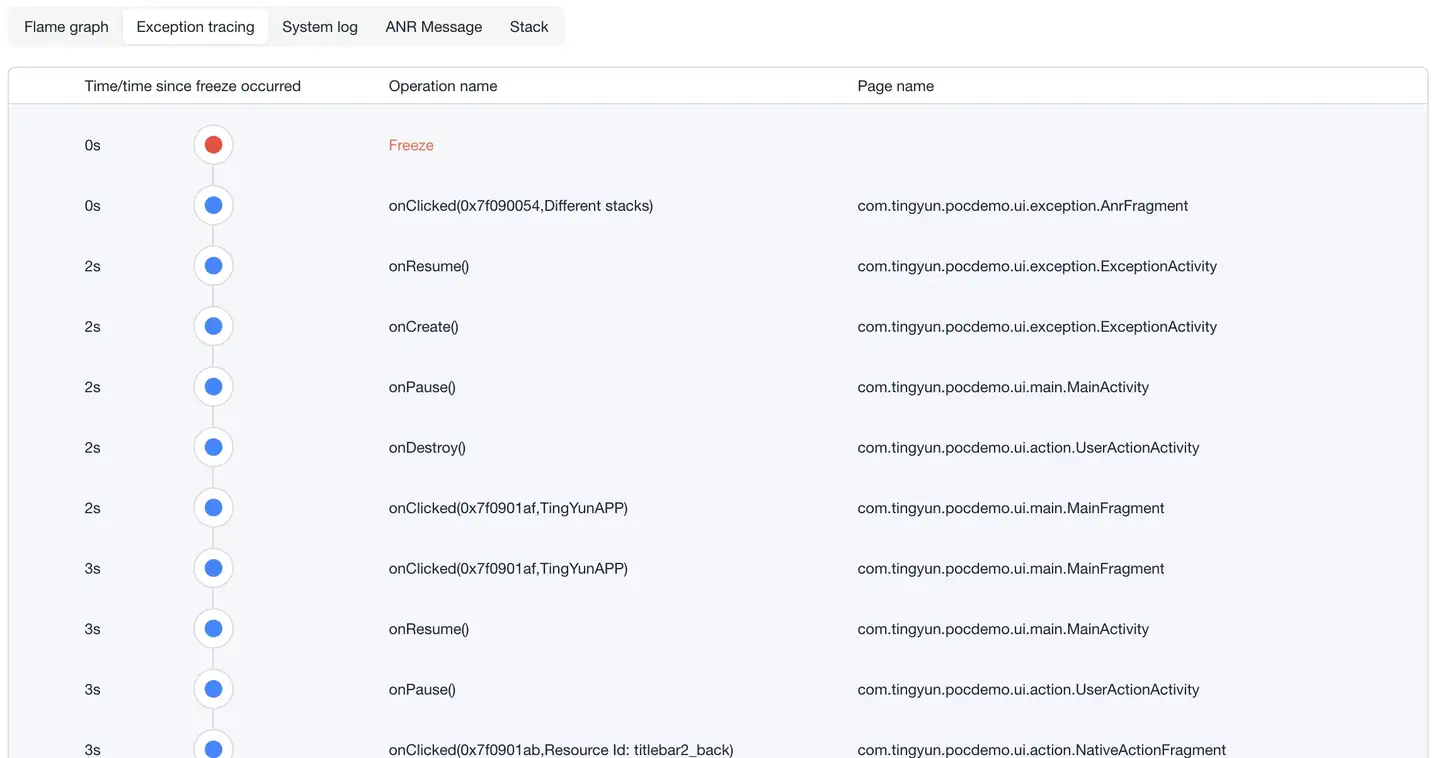This screenshot has width=1440, height=758.
Task: Select the ANR Message tab
Action: click(x=433, y=27)
